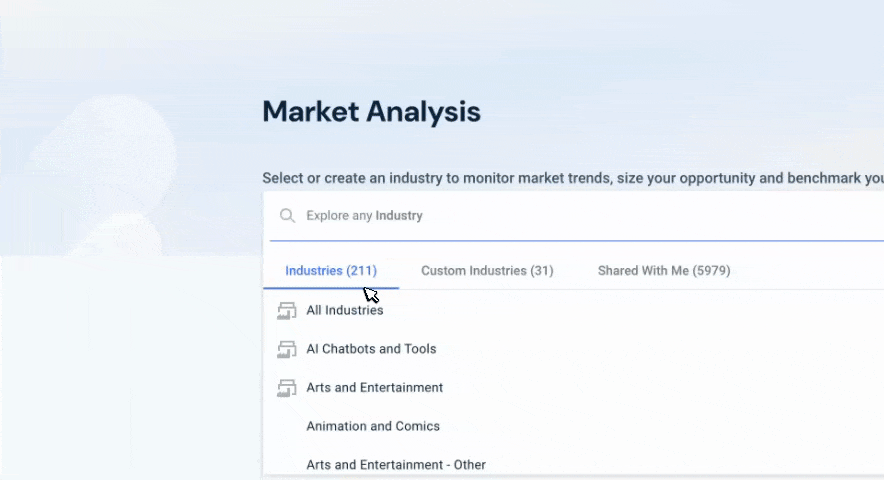Select the All Industries list entry label
Screen dimensions: 884x480
click(x=345, y=311)
